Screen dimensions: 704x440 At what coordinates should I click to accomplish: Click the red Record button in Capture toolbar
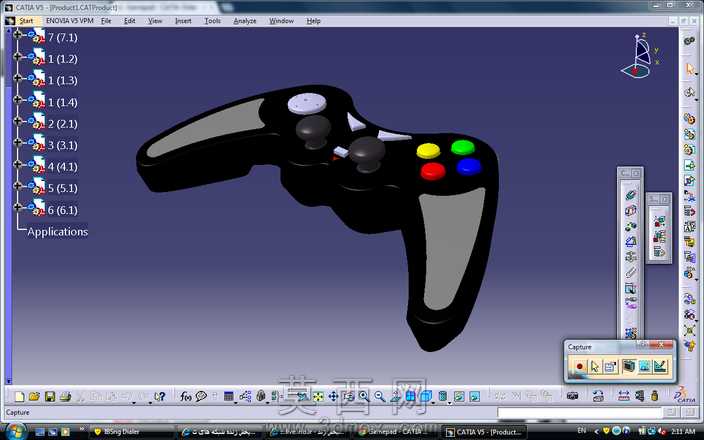click(579, 366)
